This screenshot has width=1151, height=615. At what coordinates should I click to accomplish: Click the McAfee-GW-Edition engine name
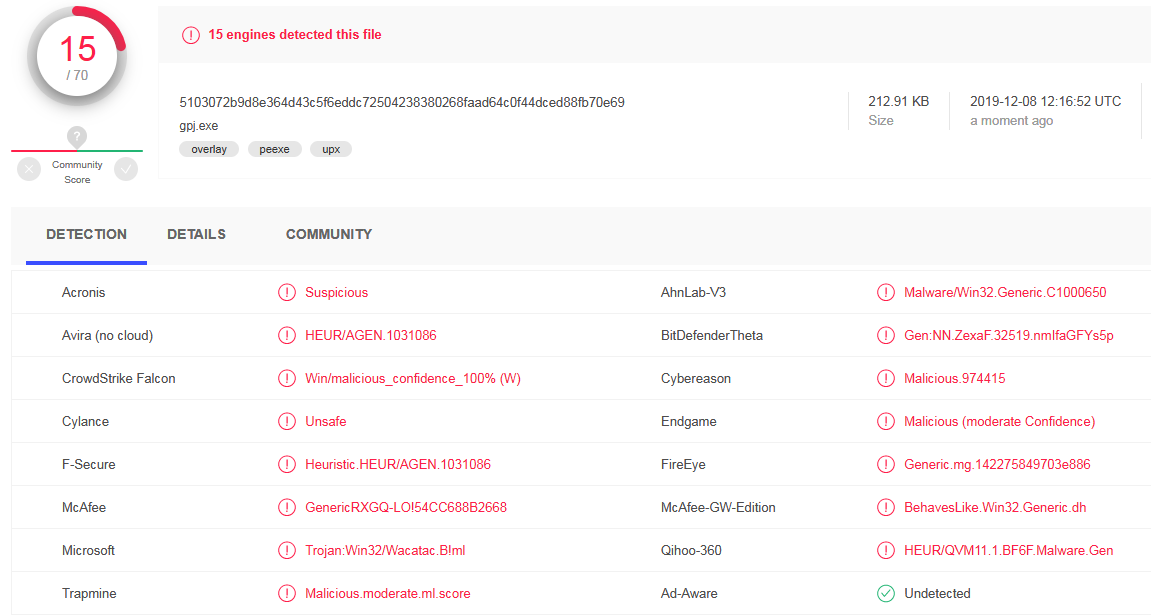(x=718, y=507)
